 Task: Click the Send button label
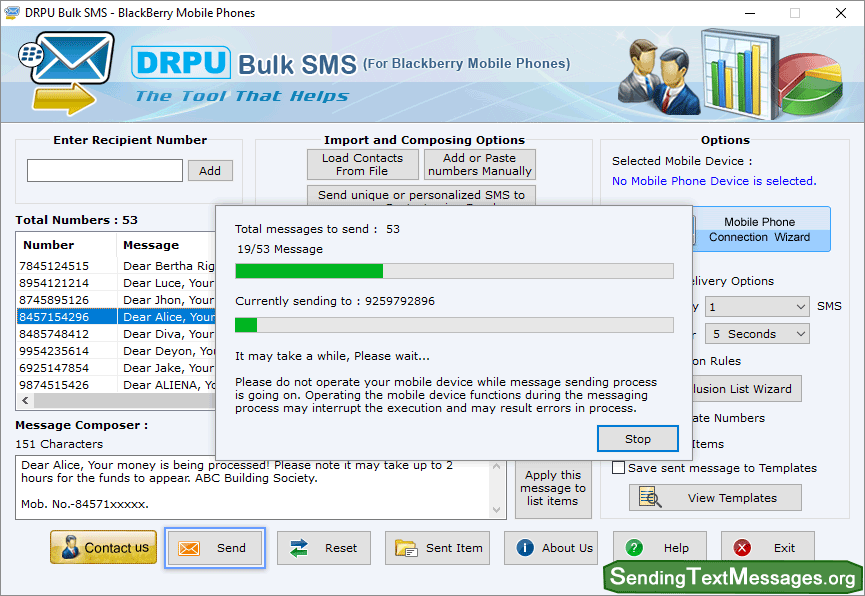tap(231, 548)
